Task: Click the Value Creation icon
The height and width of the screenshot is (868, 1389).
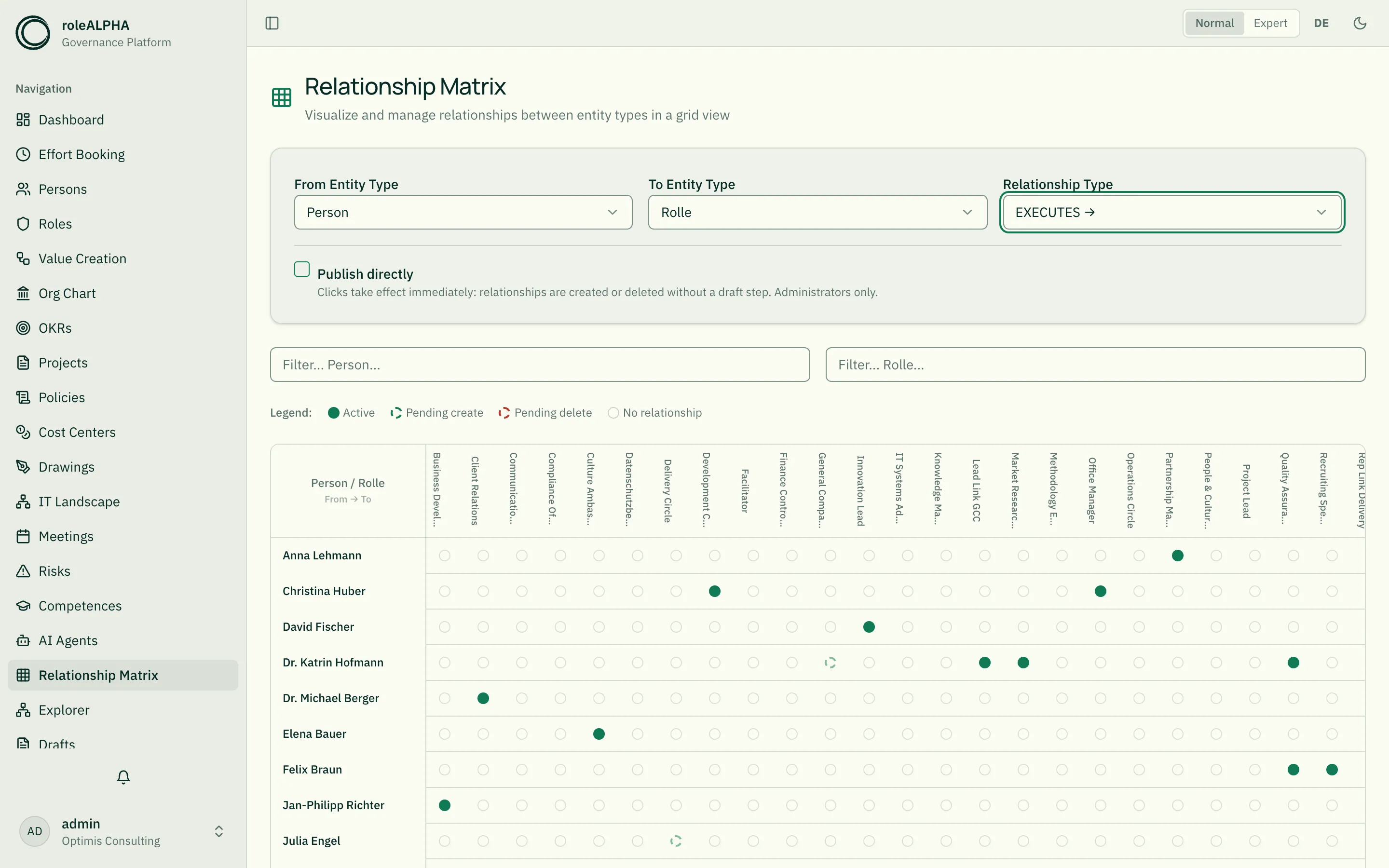Action: click(x=23, y=258)
